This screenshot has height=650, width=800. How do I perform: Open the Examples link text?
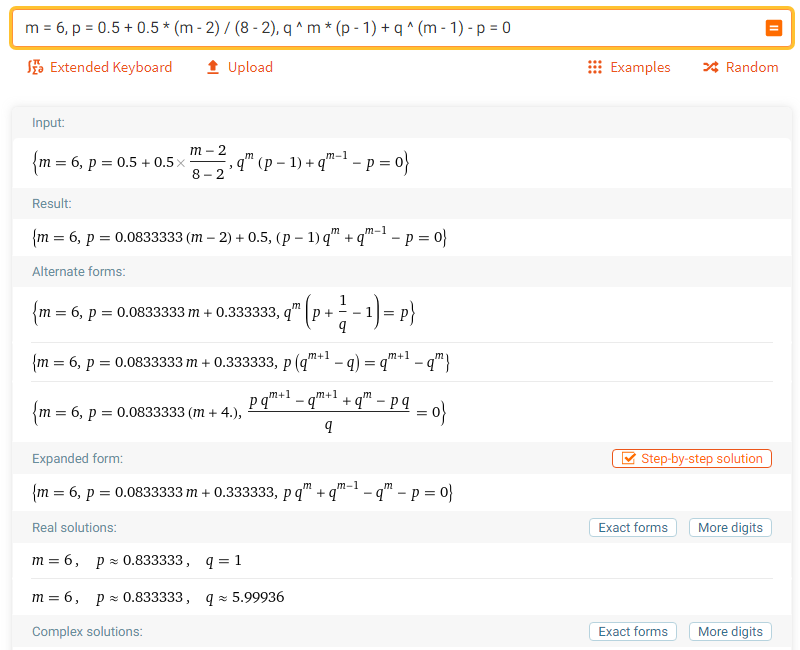[640, 67]
